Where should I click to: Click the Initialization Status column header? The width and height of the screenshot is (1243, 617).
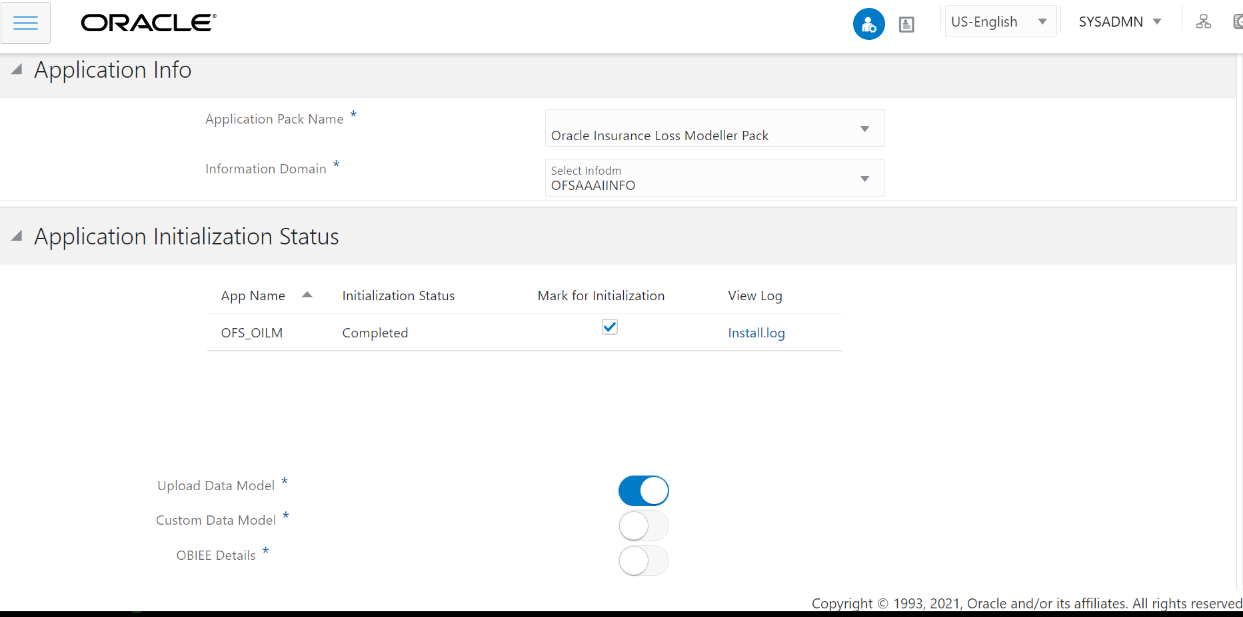398,296
